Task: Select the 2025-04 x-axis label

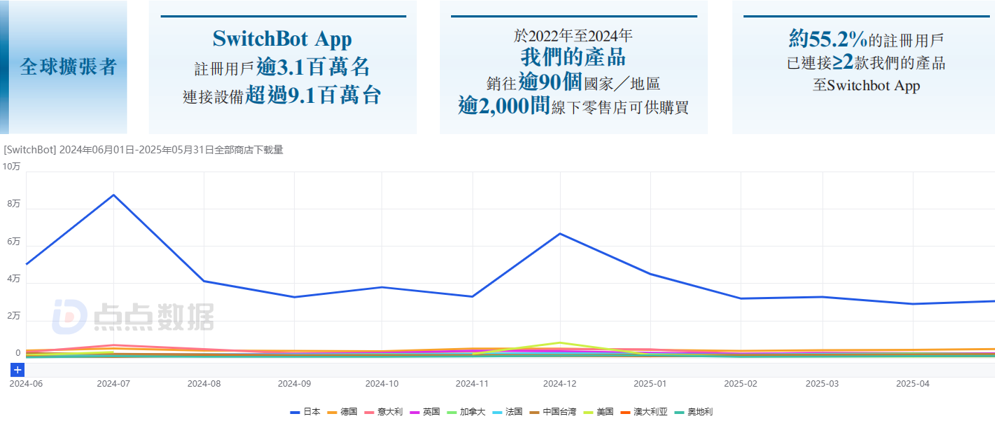Action: coord(912,384)
